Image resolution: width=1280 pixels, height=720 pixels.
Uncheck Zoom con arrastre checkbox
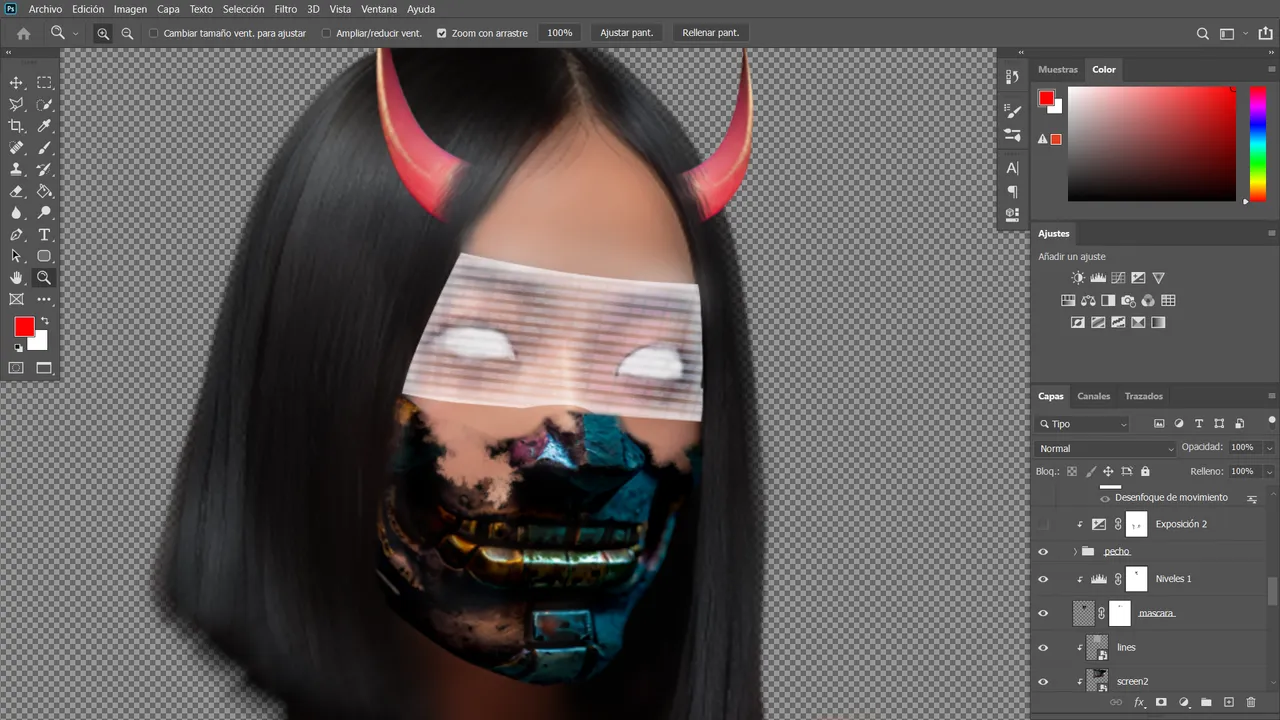(x=442, y=33)
